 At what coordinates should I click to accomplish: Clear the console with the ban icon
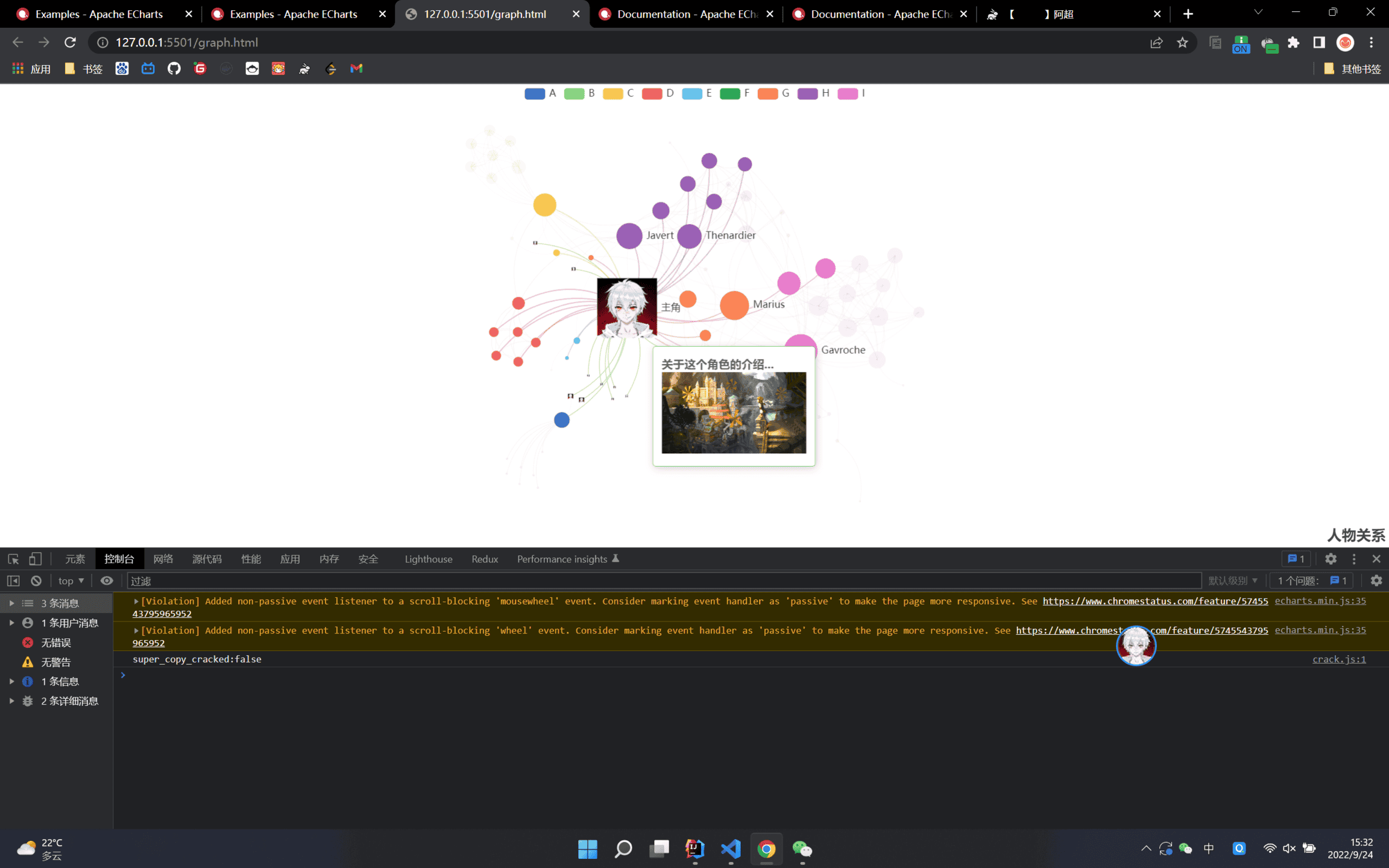tap(36, 580)
